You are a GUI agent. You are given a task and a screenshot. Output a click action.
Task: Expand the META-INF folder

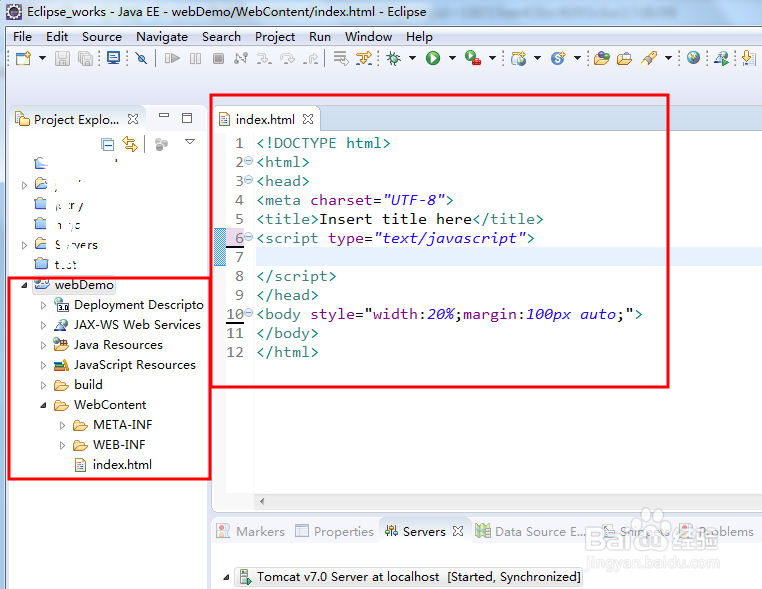[x=62, y=425]
